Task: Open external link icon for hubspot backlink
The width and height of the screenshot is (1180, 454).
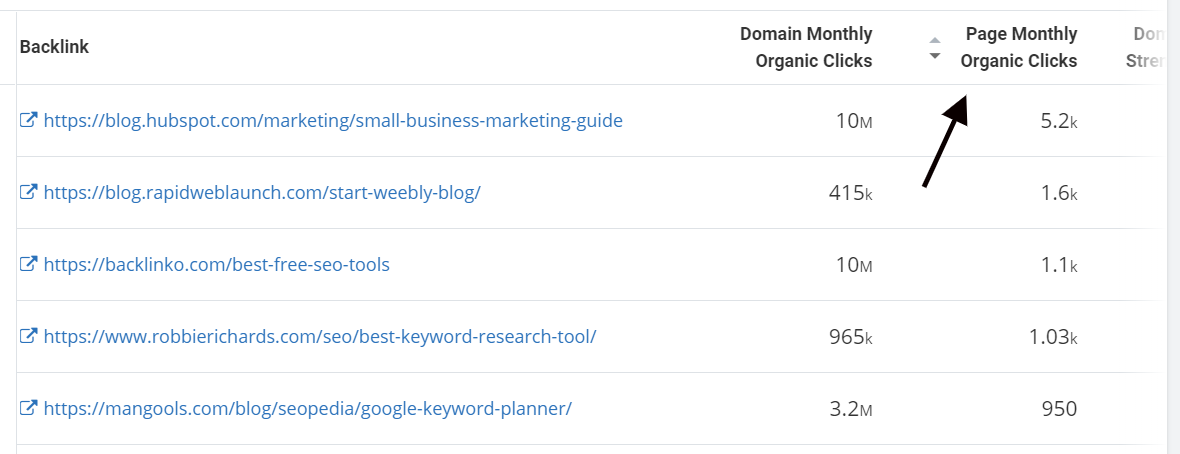Action: pos(28,120)
